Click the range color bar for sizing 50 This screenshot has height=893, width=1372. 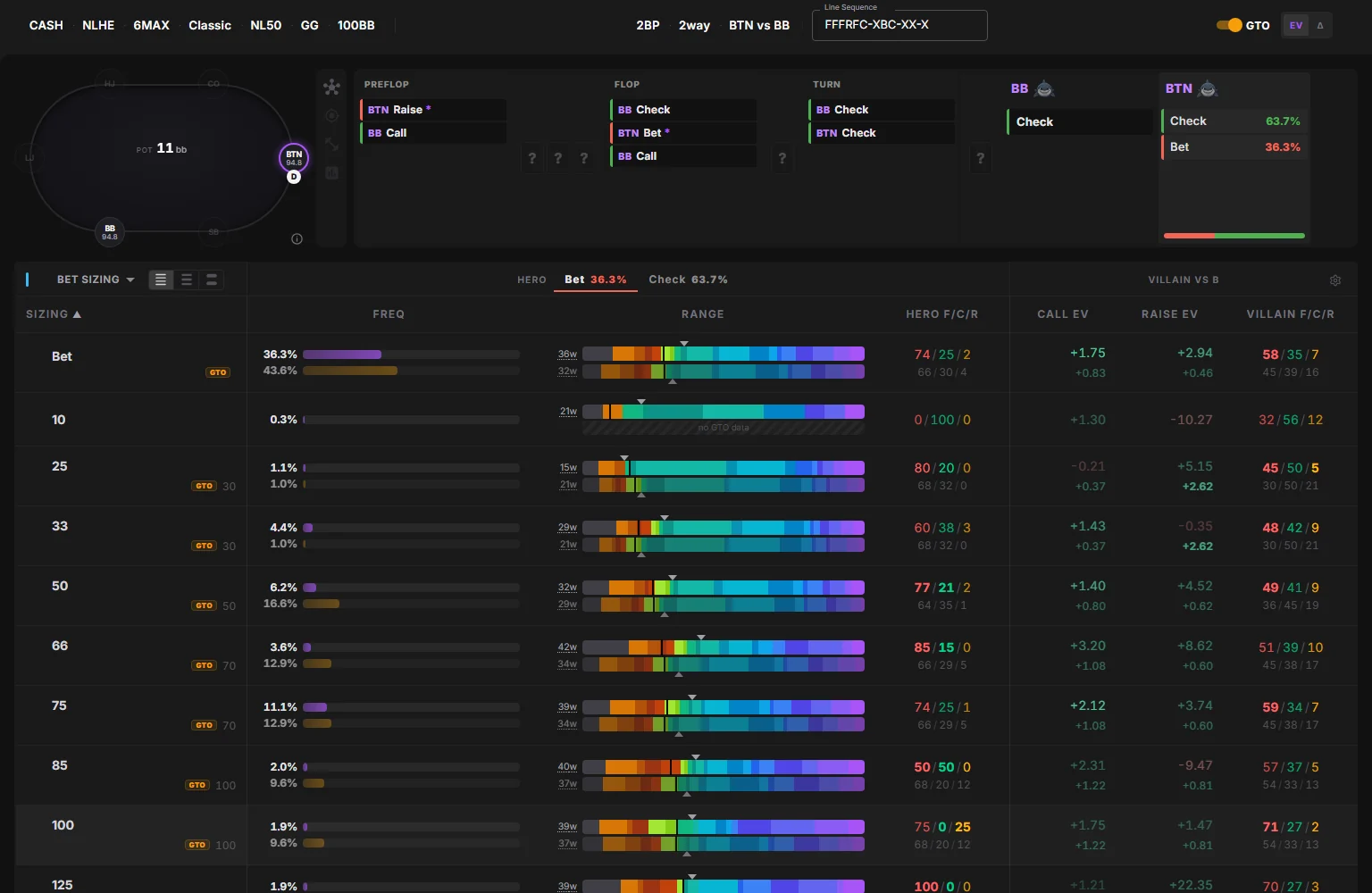[x=724, y=588]
